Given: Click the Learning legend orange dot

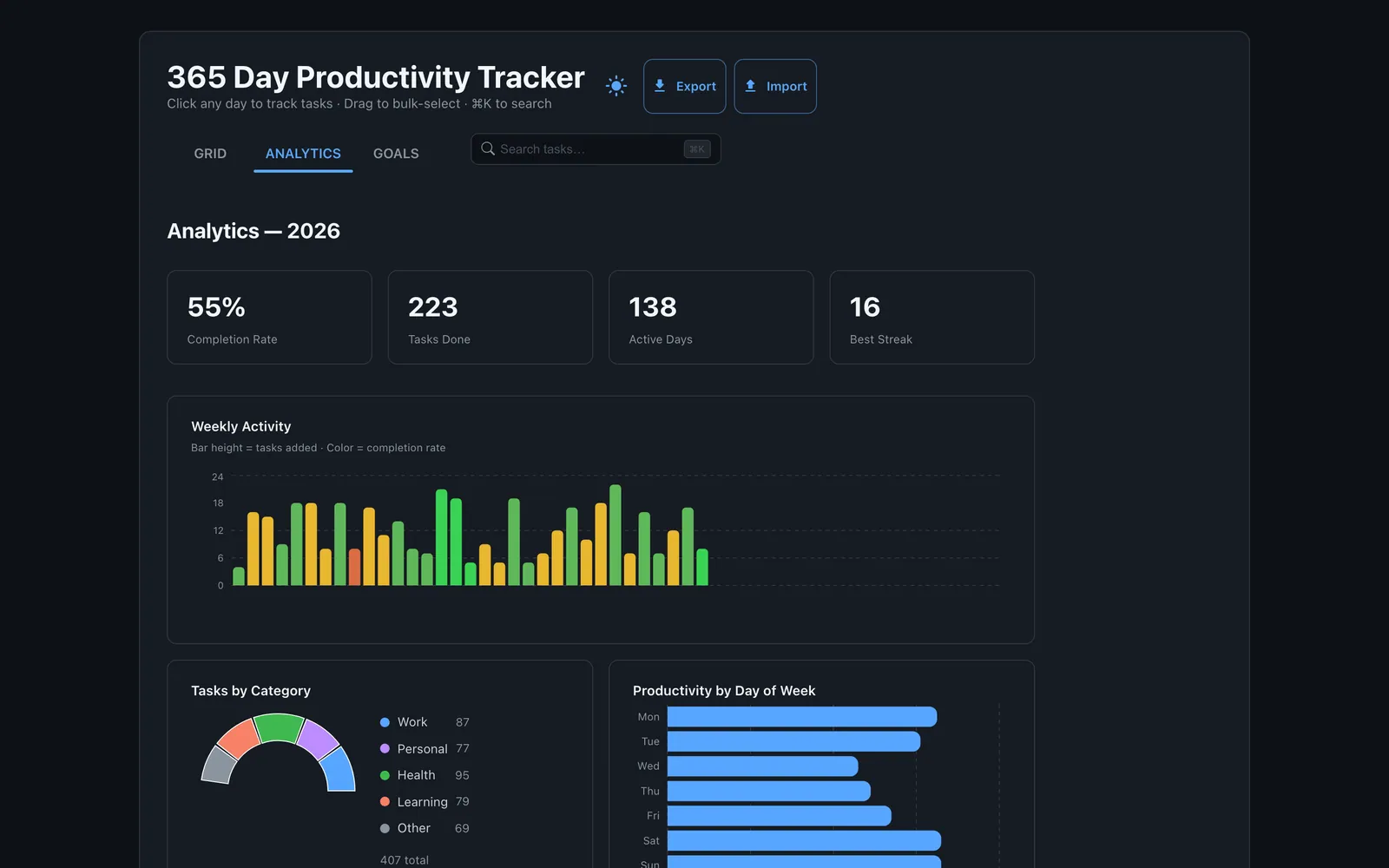Looking at the screenshot, I should pos(385,802).
